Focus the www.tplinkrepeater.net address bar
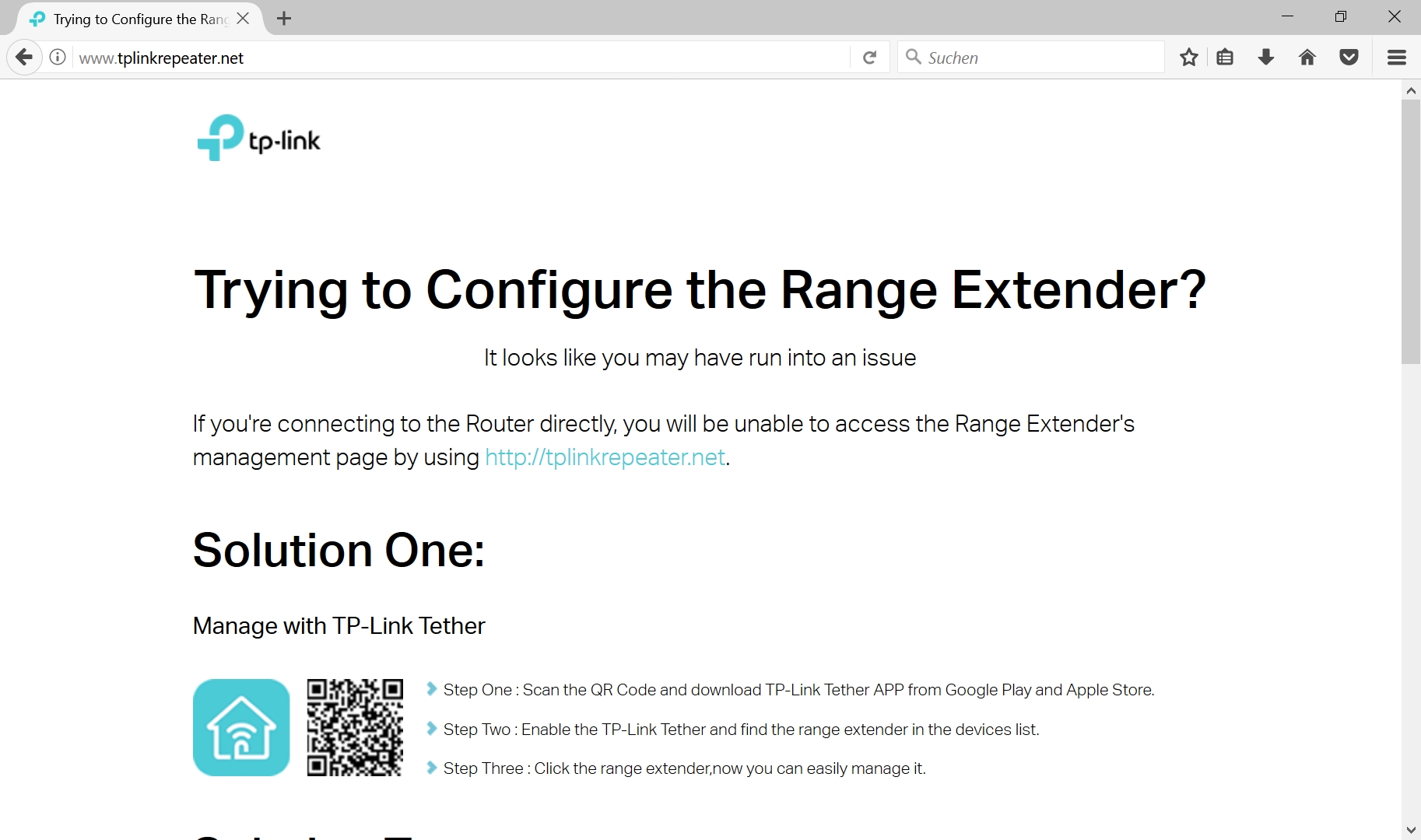The image size is (1421, 840). click(459, 58)
